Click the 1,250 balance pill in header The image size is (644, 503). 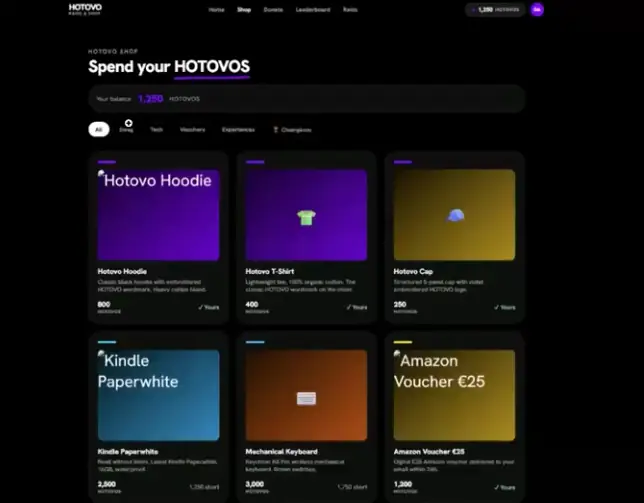coord(495,9)
